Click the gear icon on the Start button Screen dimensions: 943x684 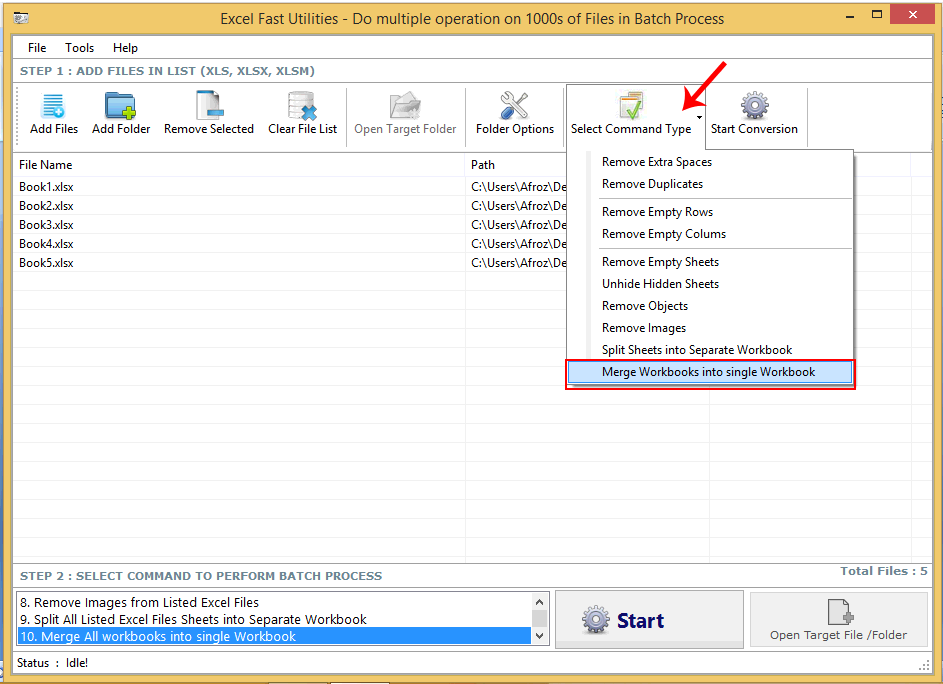tap(597, 619)
